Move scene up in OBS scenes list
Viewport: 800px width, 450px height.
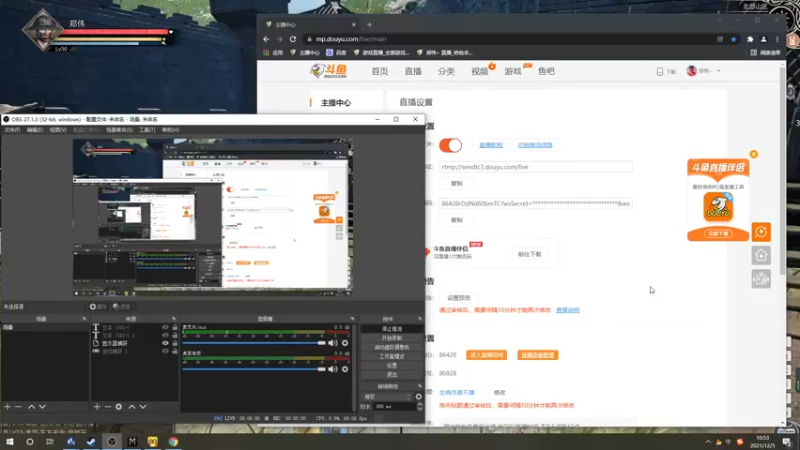click(x=32, y=407)
